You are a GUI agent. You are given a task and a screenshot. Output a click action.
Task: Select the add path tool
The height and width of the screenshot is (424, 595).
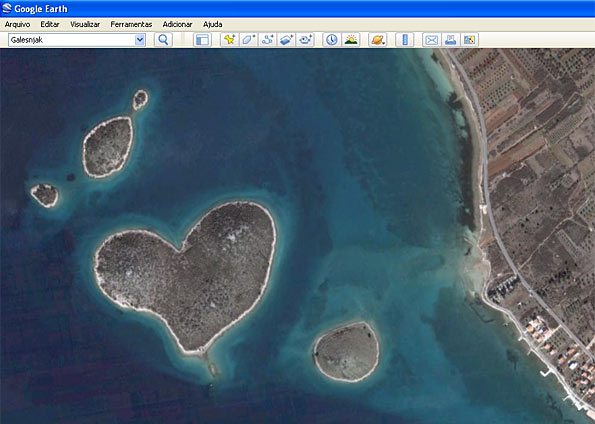click(268, 39)
